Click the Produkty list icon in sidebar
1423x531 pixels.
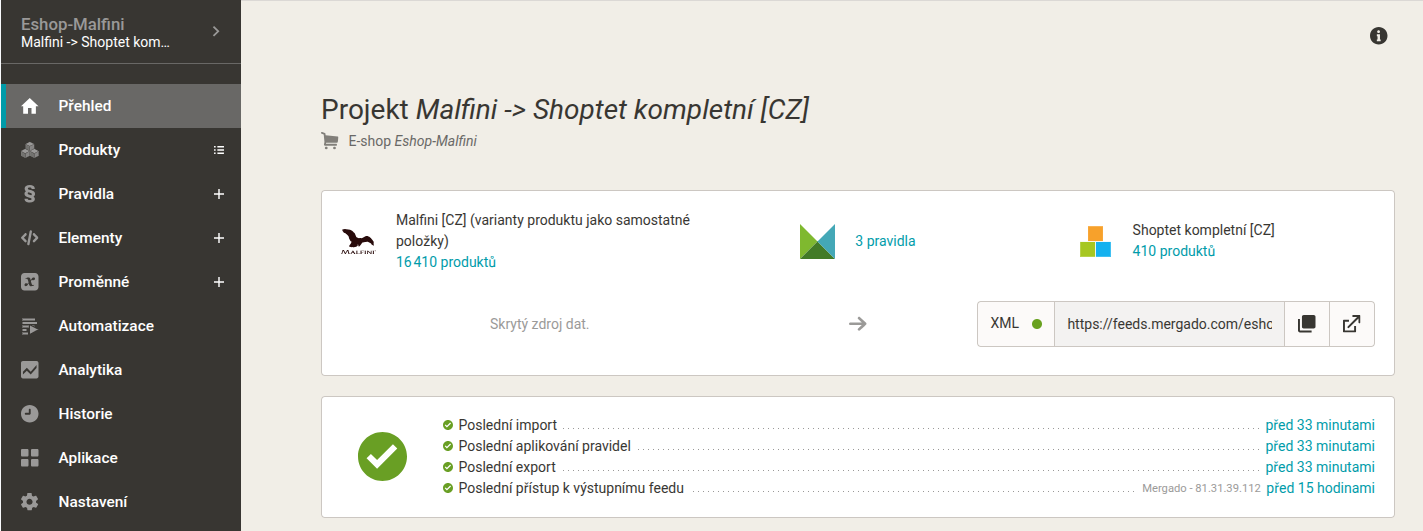click(219, 150)
